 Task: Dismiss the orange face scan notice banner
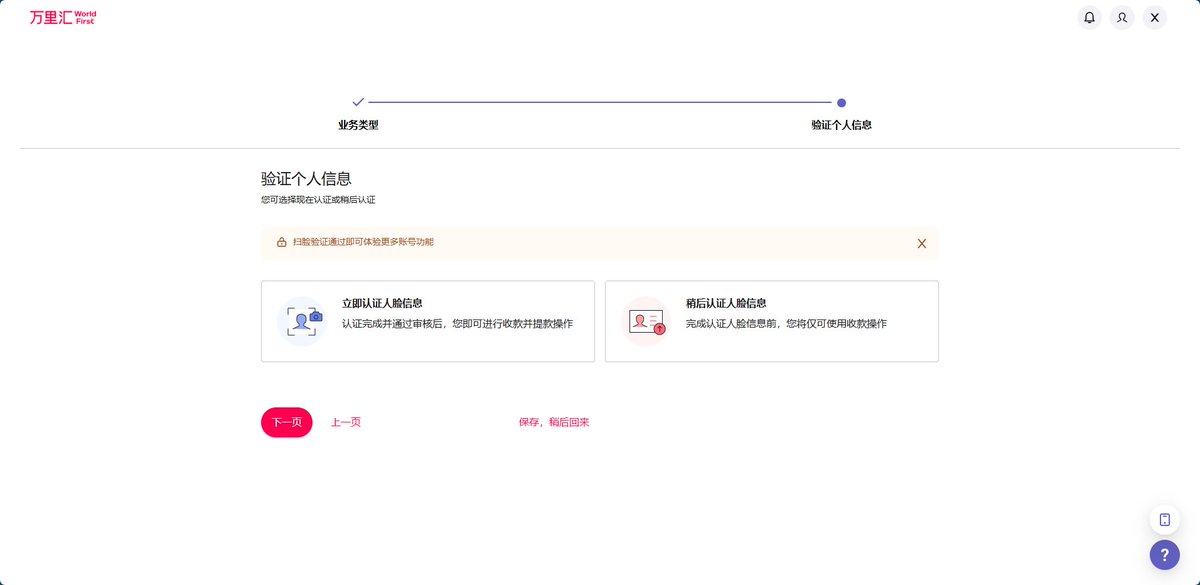922,243
